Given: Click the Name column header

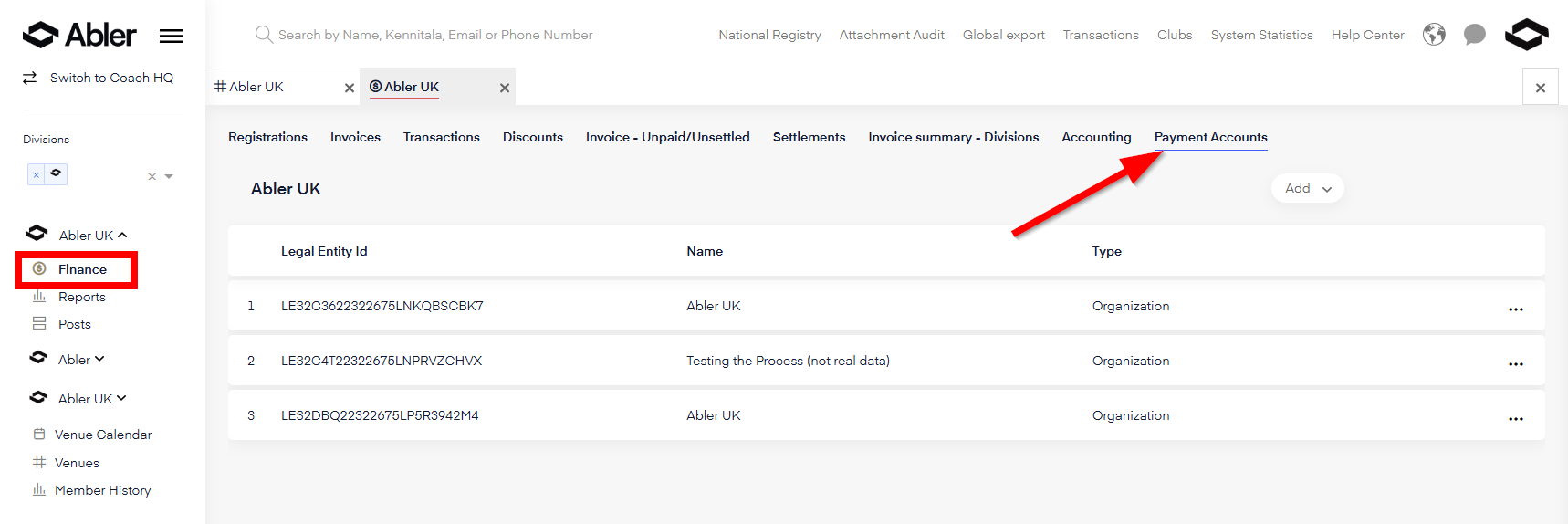Looking at the screenshot, I should coord(705,251).
